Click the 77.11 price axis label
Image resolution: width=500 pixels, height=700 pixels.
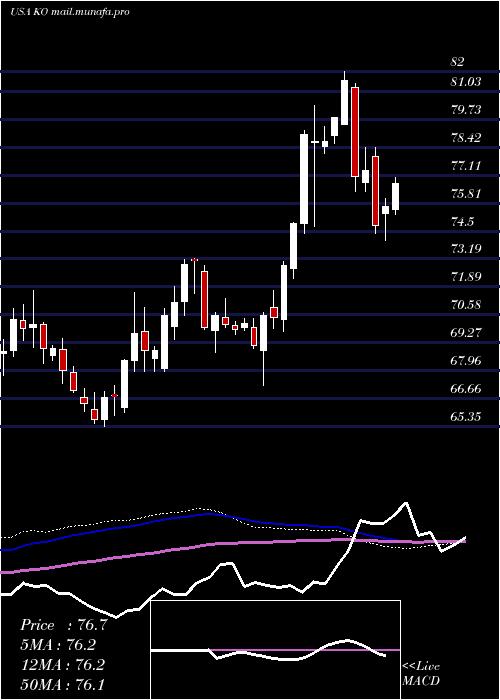(466, 166)
